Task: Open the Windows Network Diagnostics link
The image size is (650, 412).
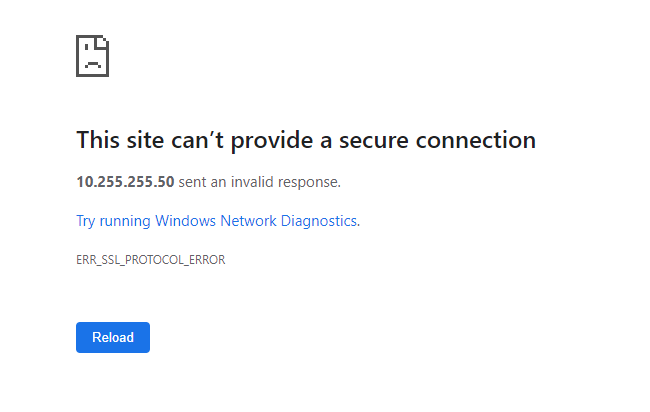Action: (x=218, y=221)
